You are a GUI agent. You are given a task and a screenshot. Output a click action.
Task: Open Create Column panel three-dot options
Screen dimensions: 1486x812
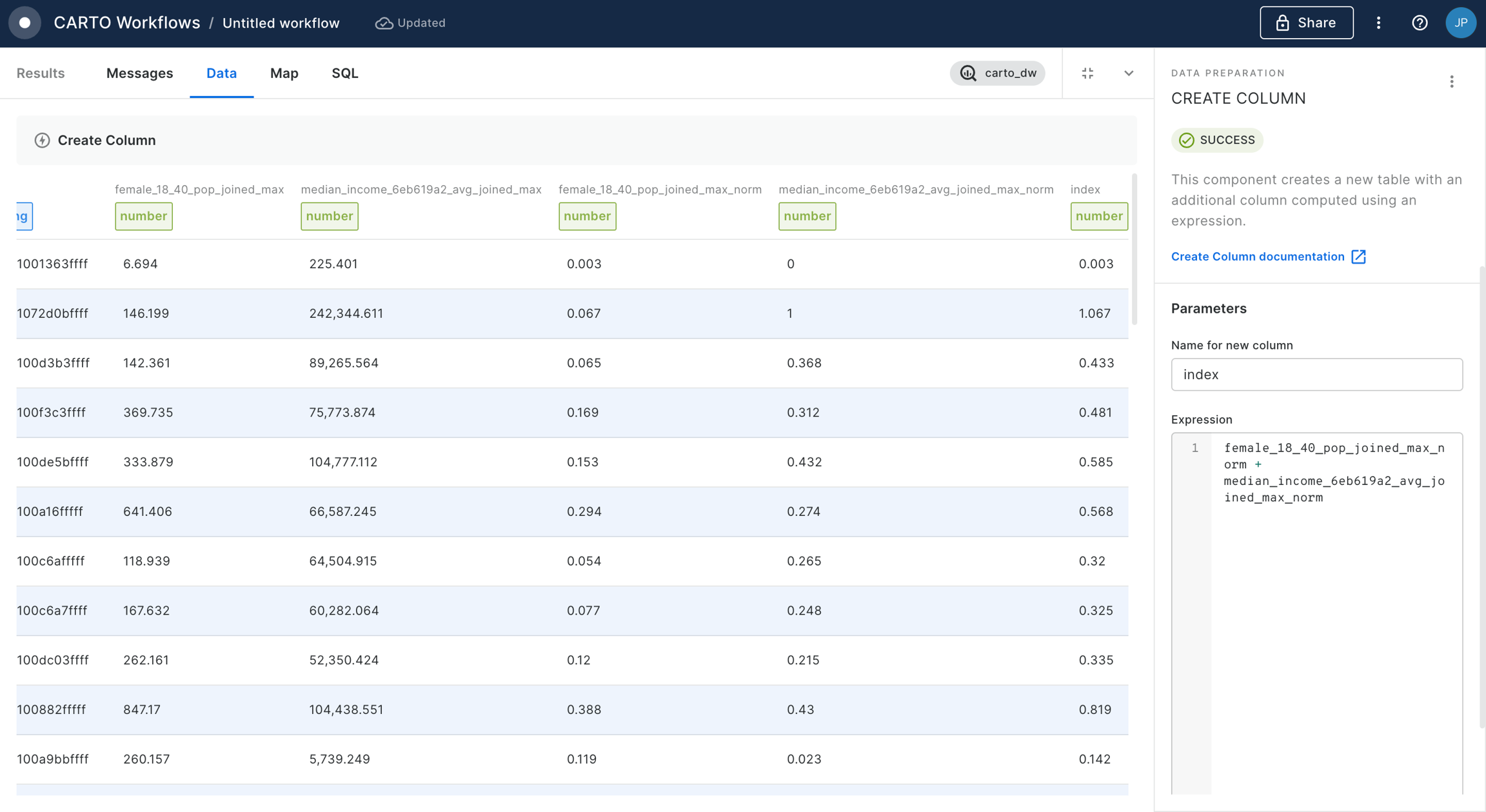click(x=1451, y=82)
